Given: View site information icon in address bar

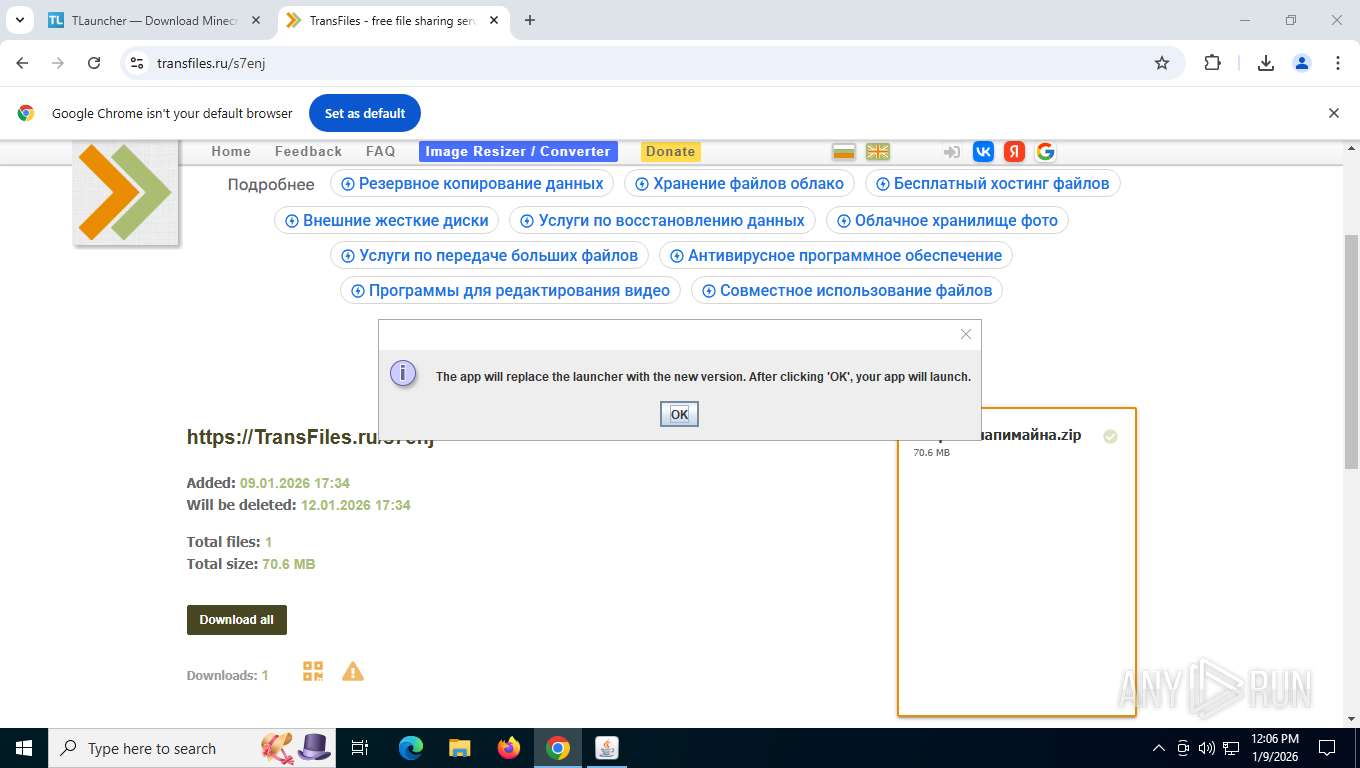Looking at the screenshot, I should 138,63.
